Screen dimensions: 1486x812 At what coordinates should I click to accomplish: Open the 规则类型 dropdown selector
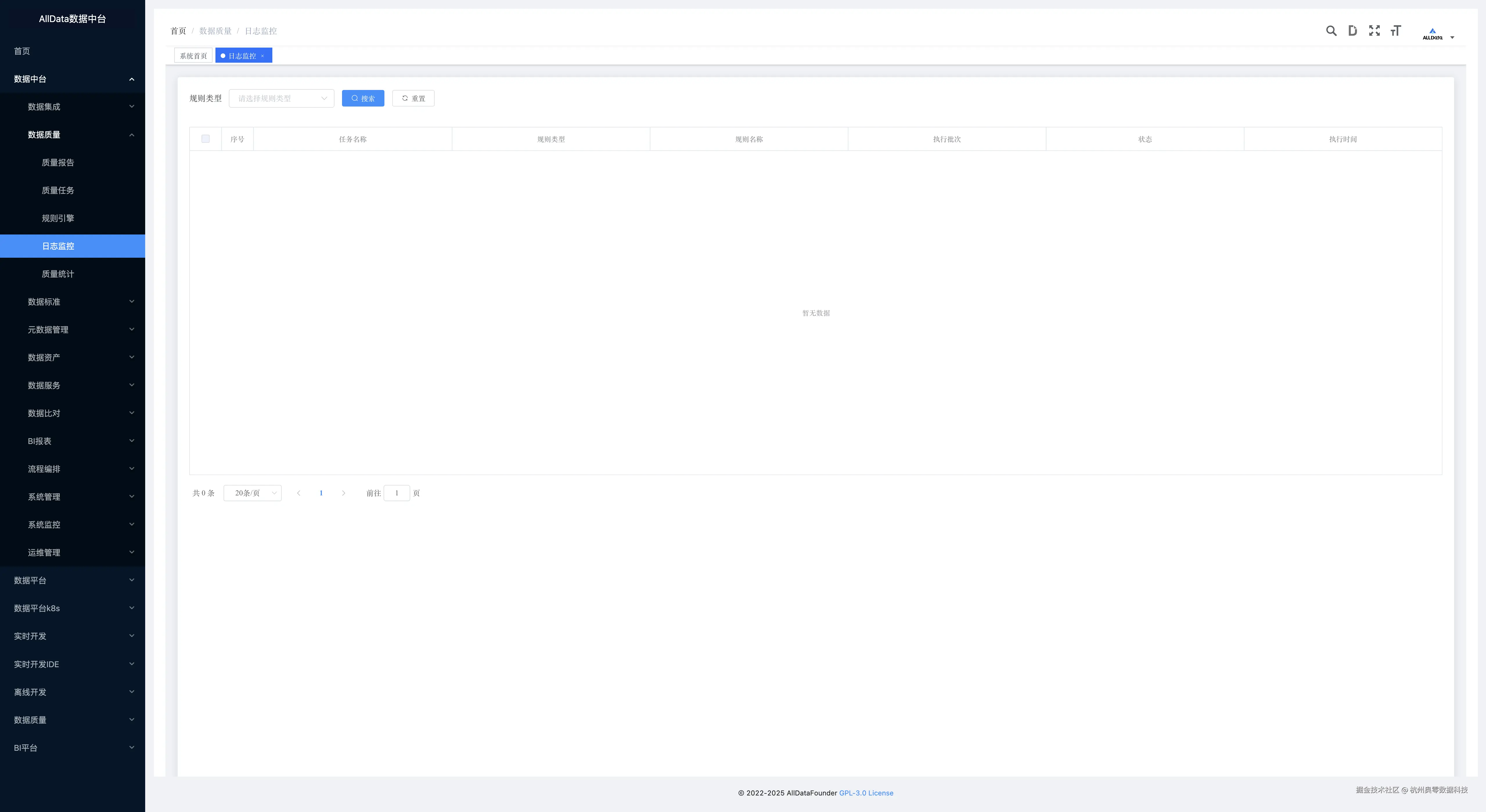[281, 99]
